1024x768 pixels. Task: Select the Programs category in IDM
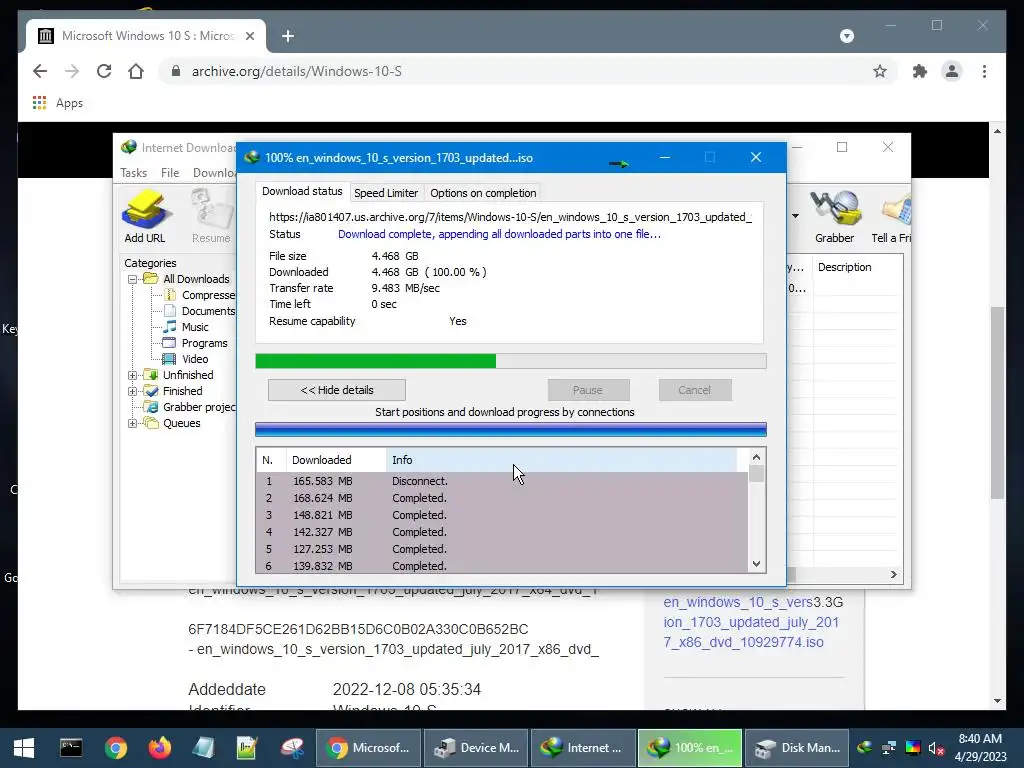click(x=204, y=343)
